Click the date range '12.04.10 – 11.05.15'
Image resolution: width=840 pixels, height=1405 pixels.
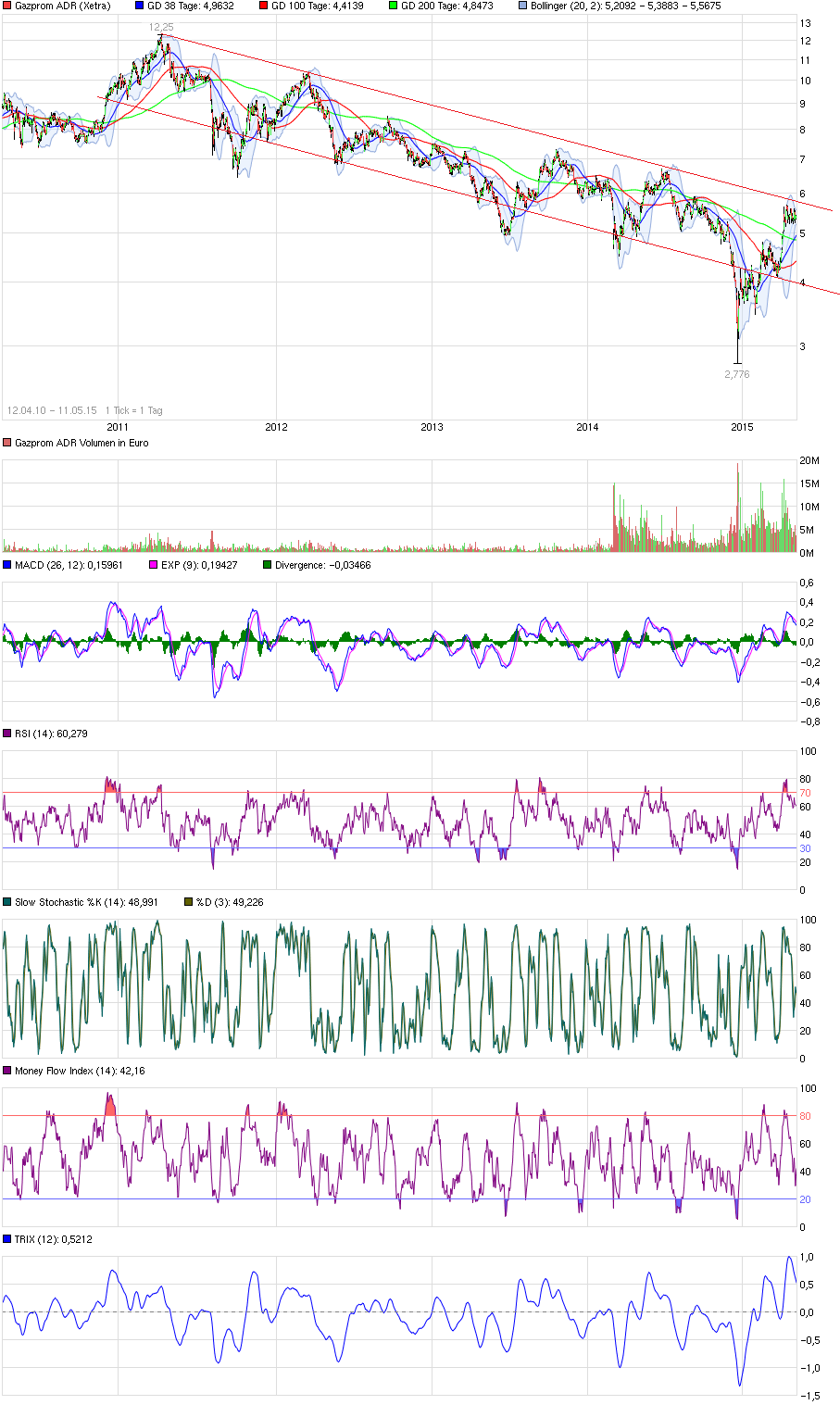click(52, 410)
